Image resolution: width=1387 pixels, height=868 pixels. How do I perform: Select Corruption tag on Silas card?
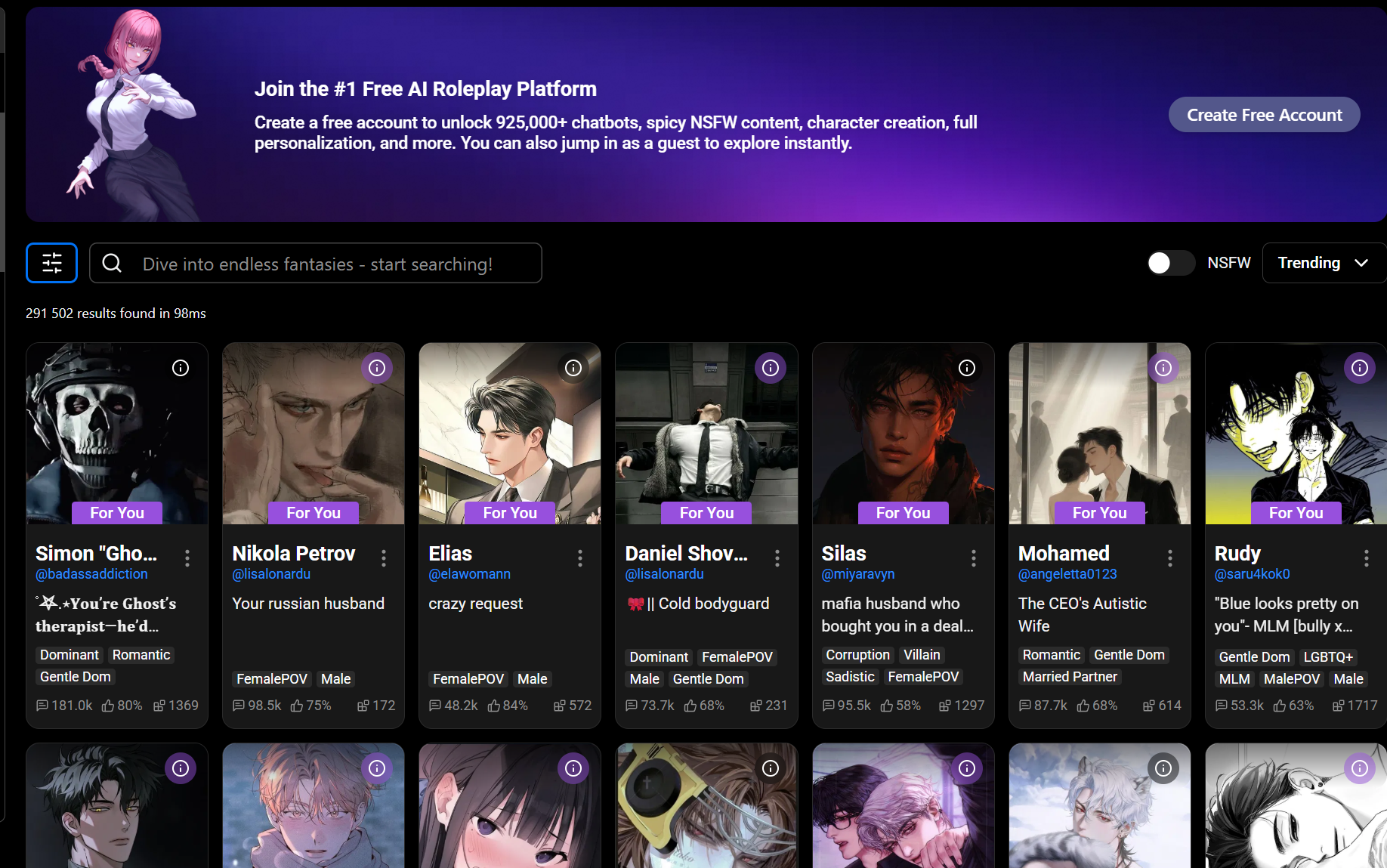(858, 655)
